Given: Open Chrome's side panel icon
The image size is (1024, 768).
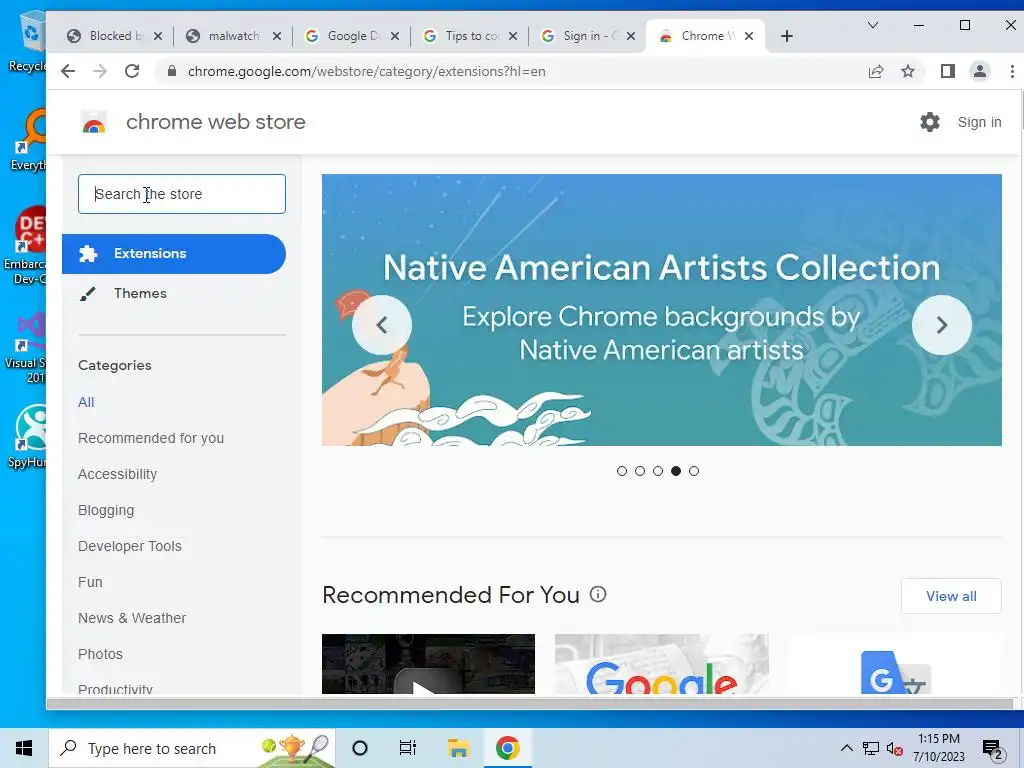Looking at the screenshot, I should [948, 71].
